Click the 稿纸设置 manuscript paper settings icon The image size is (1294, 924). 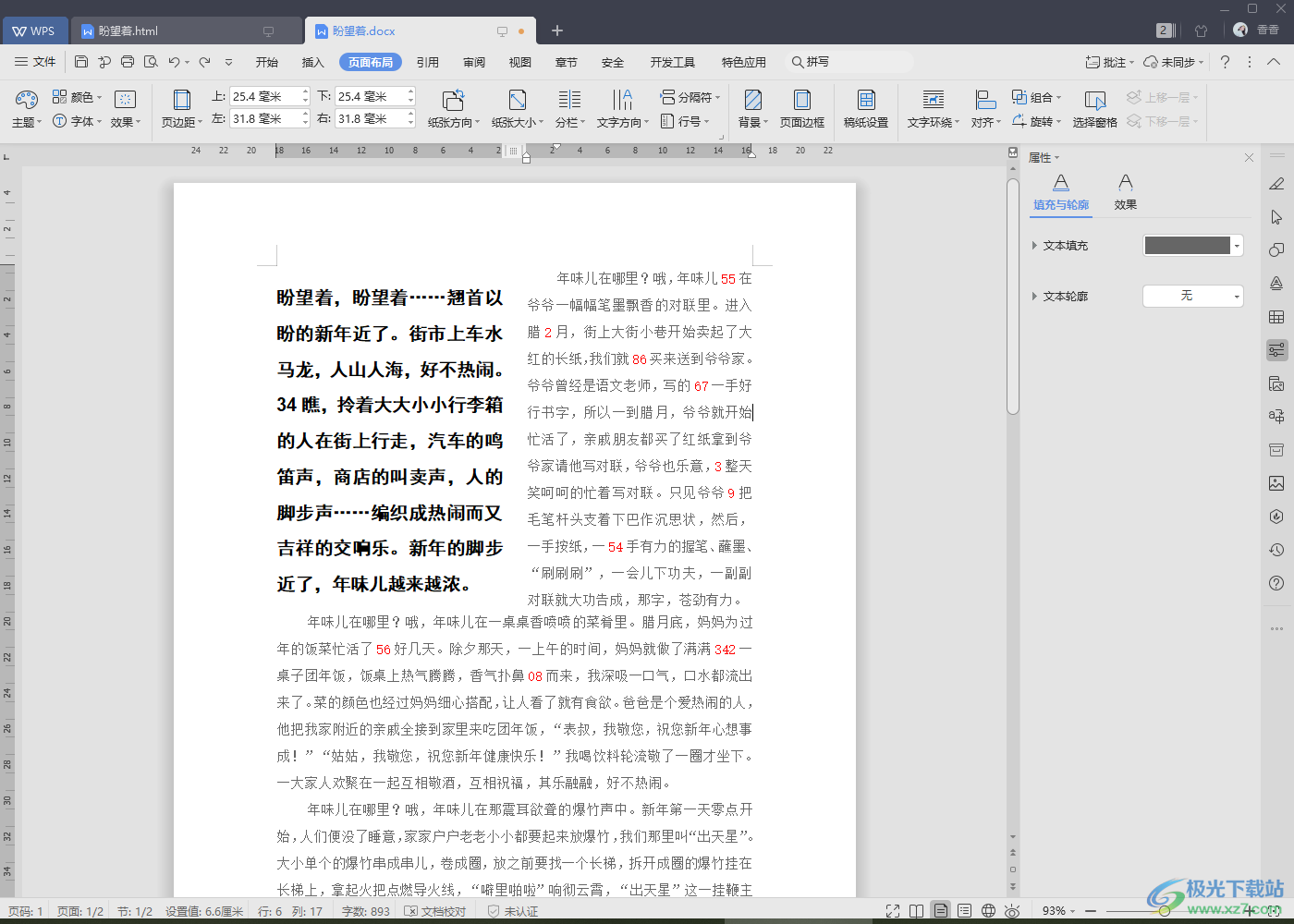866,100
